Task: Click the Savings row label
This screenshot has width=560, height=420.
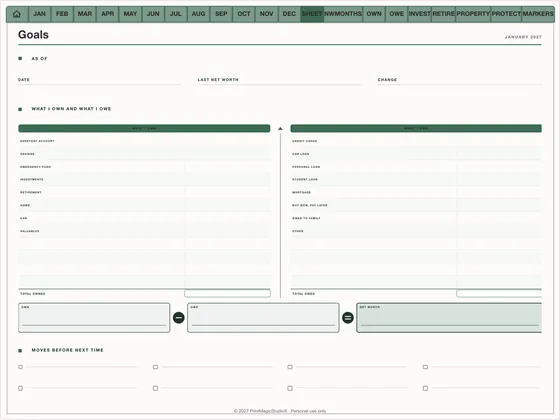Action: pos(28,154)
